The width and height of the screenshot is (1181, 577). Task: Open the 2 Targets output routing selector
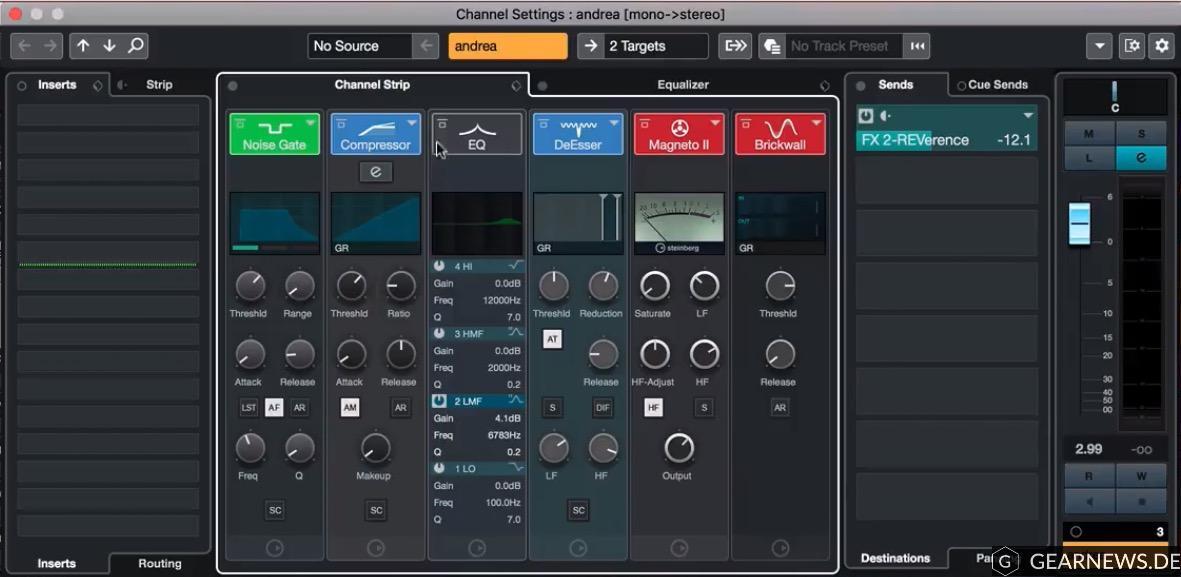point(656,46)
